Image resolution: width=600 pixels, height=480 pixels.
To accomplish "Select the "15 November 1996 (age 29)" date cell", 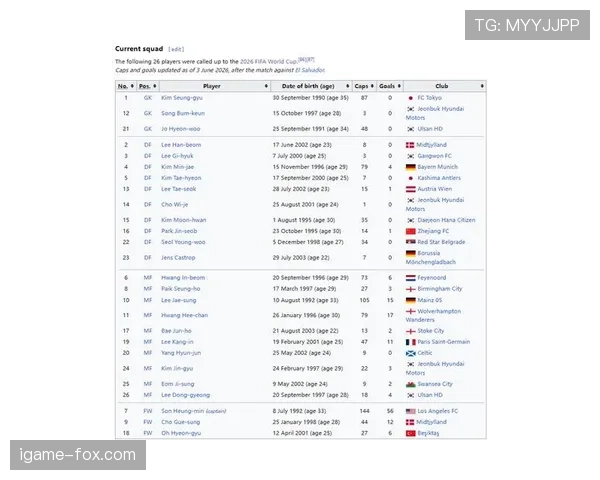I will coord(310,167).
